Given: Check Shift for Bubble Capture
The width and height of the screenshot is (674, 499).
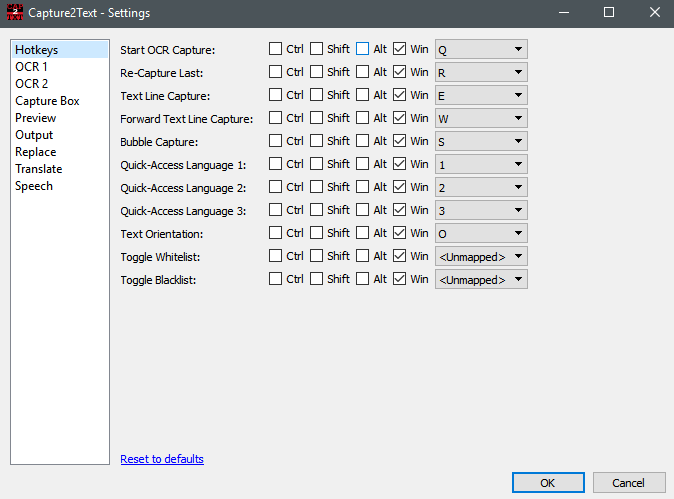Looking at the screenshot, I should (x=316, y=141).
